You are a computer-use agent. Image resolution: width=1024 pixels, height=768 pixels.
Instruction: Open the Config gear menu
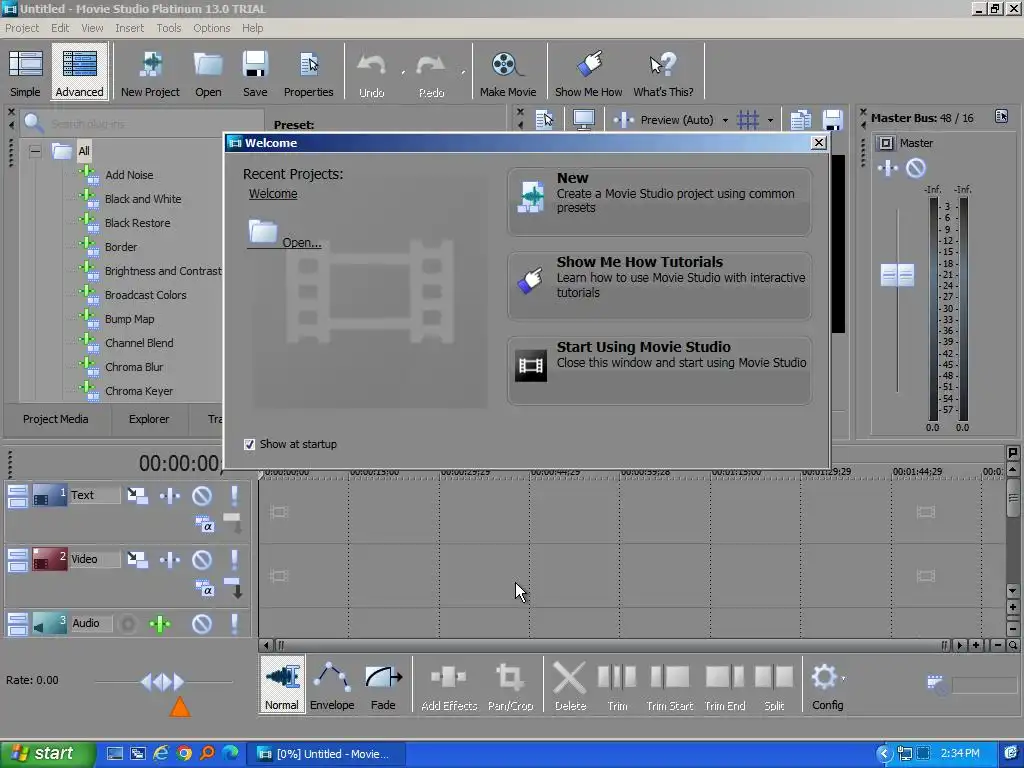coord(827,684)
